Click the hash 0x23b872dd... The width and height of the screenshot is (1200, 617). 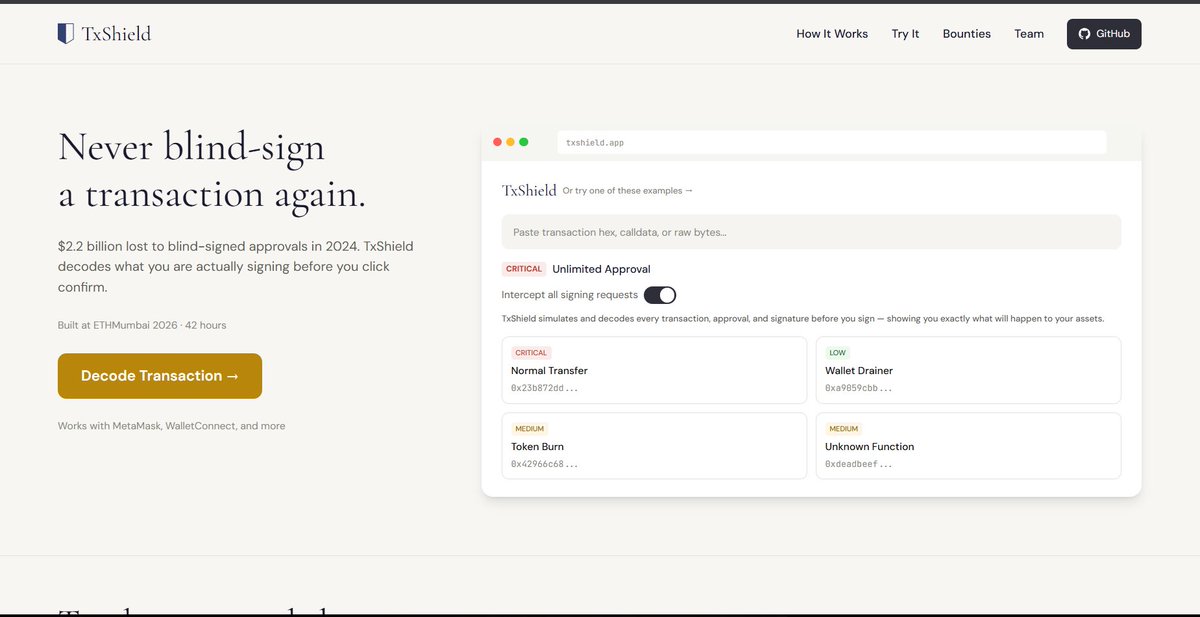[544, 388]
